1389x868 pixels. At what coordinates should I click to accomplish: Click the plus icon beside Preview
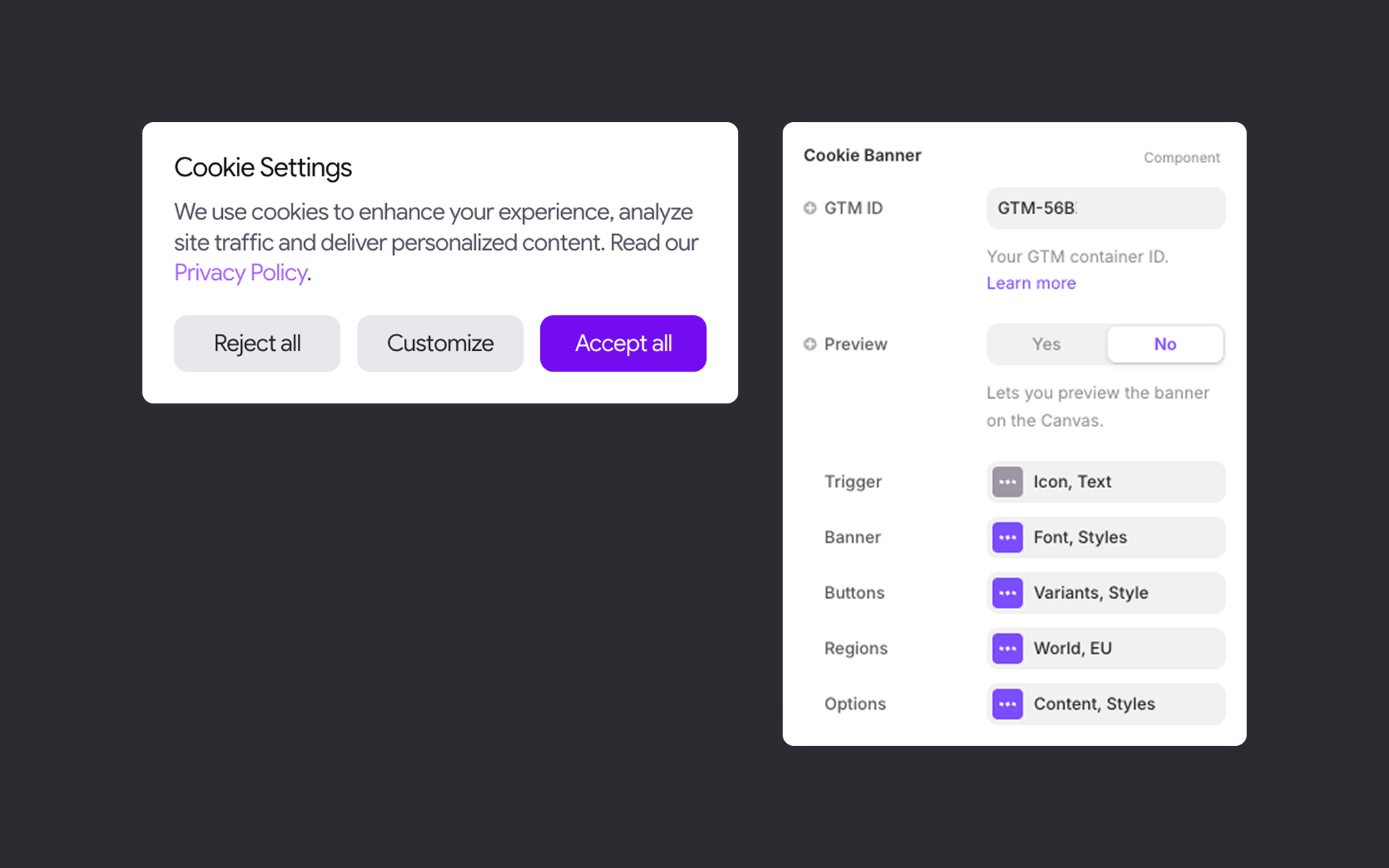pos(810,344)
